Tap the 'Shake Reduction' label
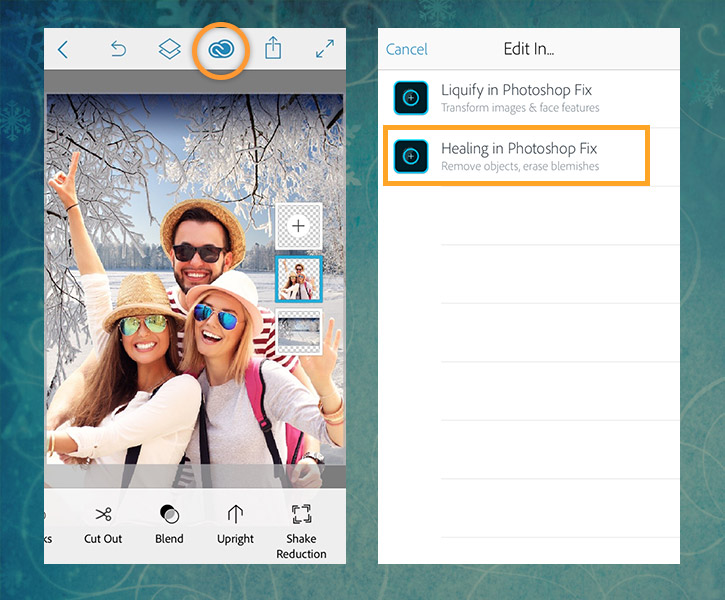 (301, 546)
